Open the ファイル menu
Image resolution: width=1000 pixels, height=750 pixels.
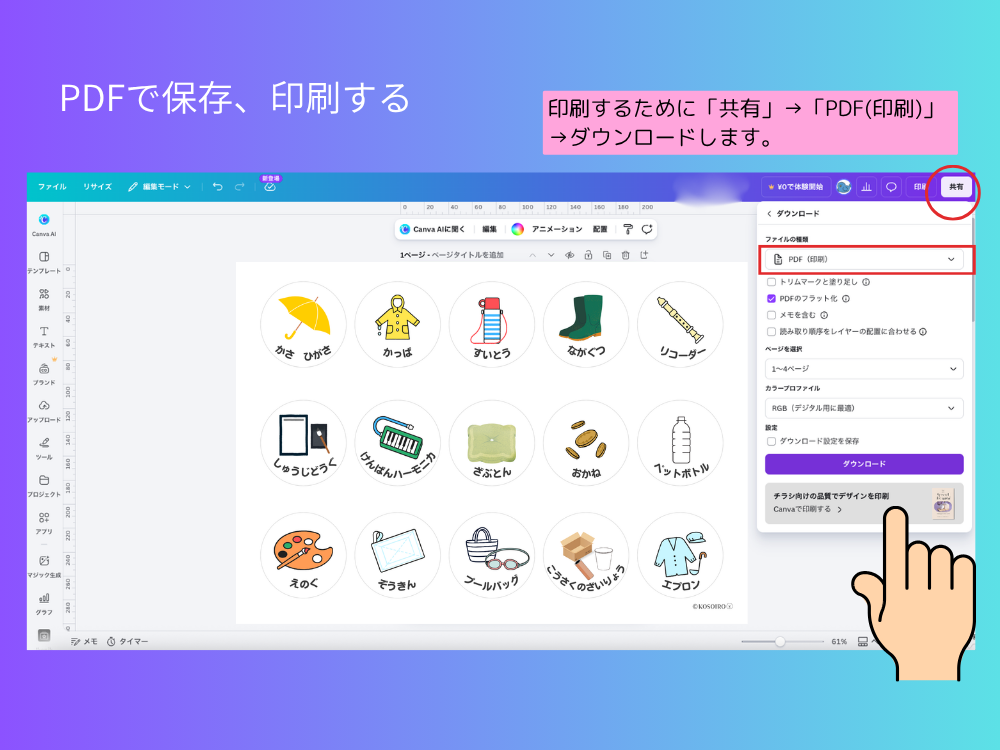point(52,187)
